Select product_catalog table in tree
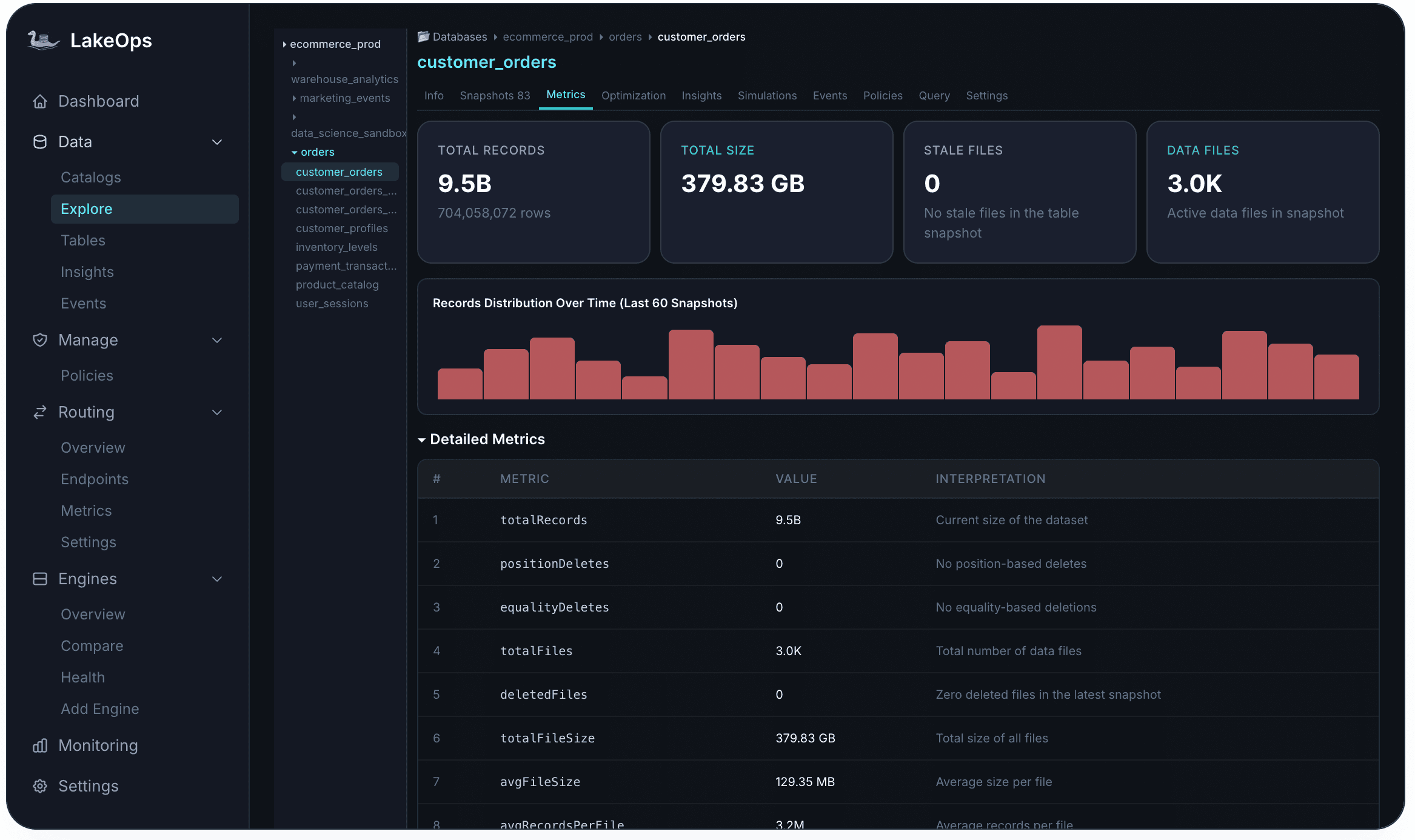1415x840 pixels. click(x=337, y=285)
